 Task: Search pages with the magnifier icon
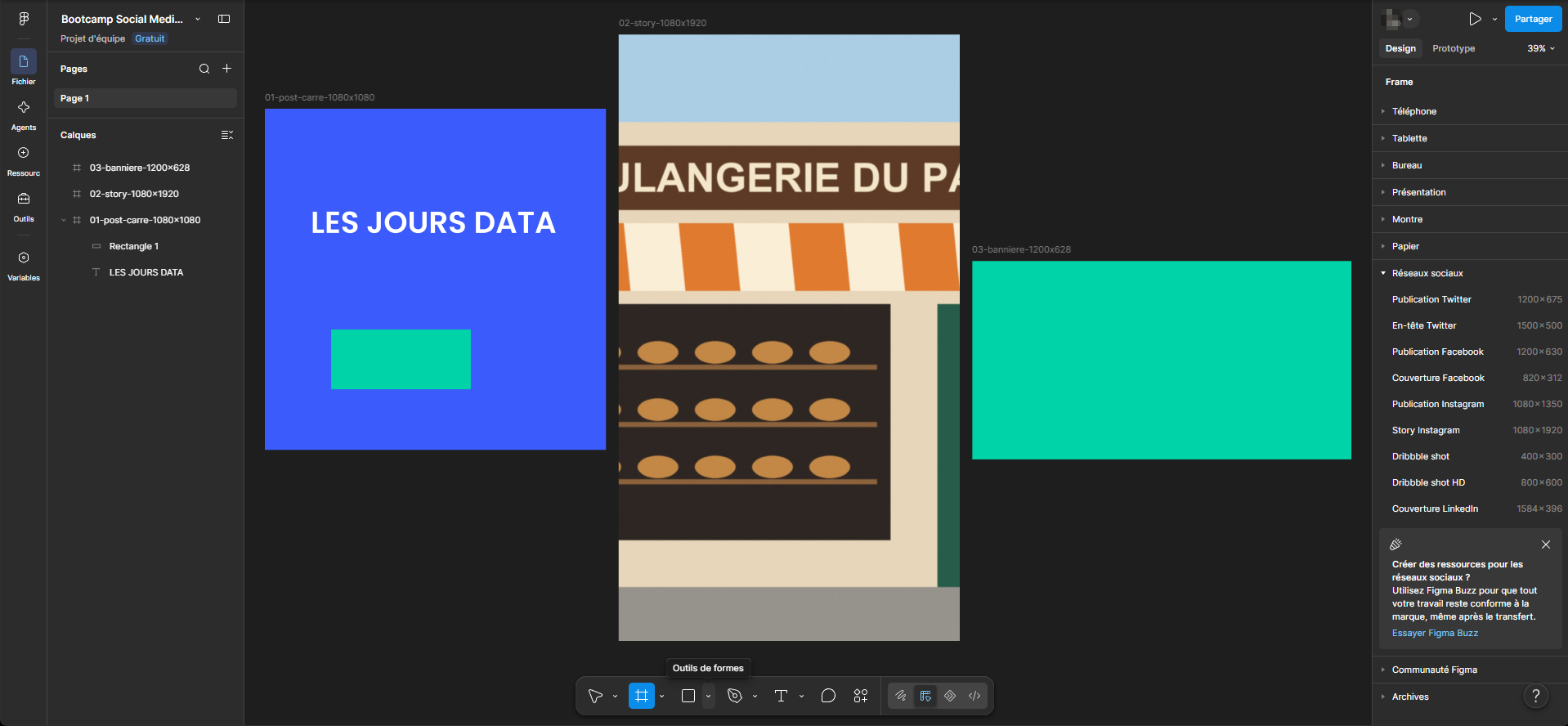204,69
